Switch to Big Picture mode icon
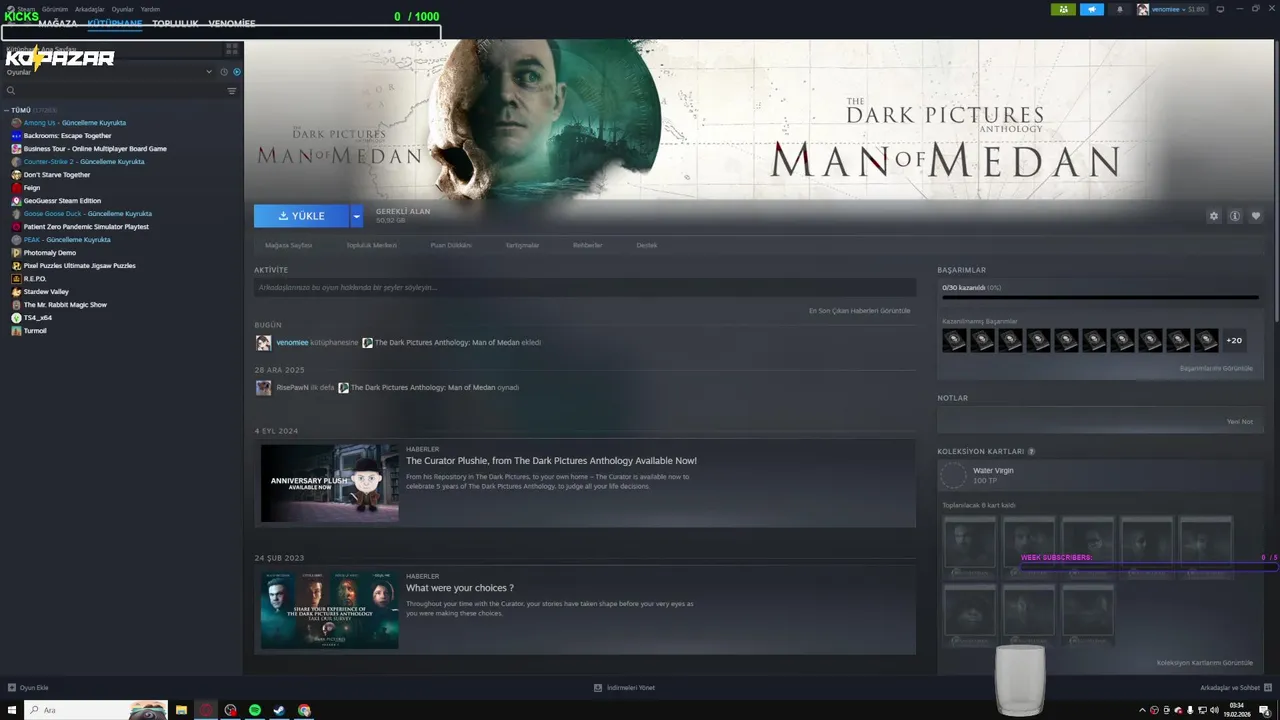This screenshot has width=1280, height=720. (1220, 9)
